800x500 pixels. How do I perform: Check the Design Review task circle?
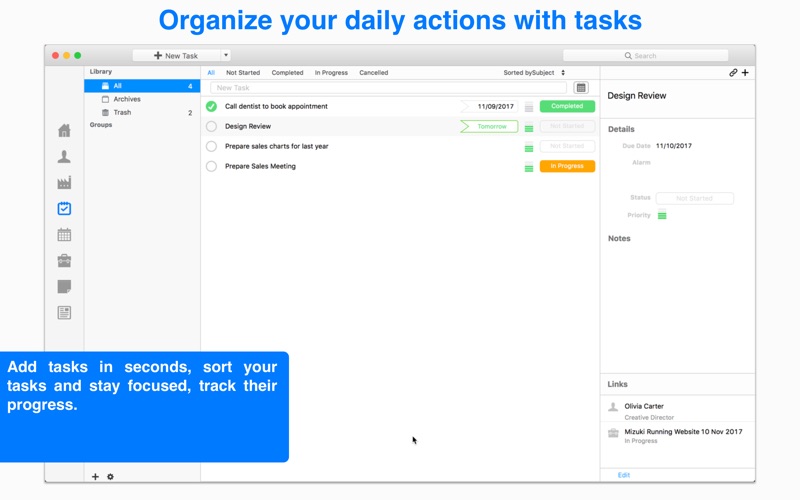tap(211, 126)
